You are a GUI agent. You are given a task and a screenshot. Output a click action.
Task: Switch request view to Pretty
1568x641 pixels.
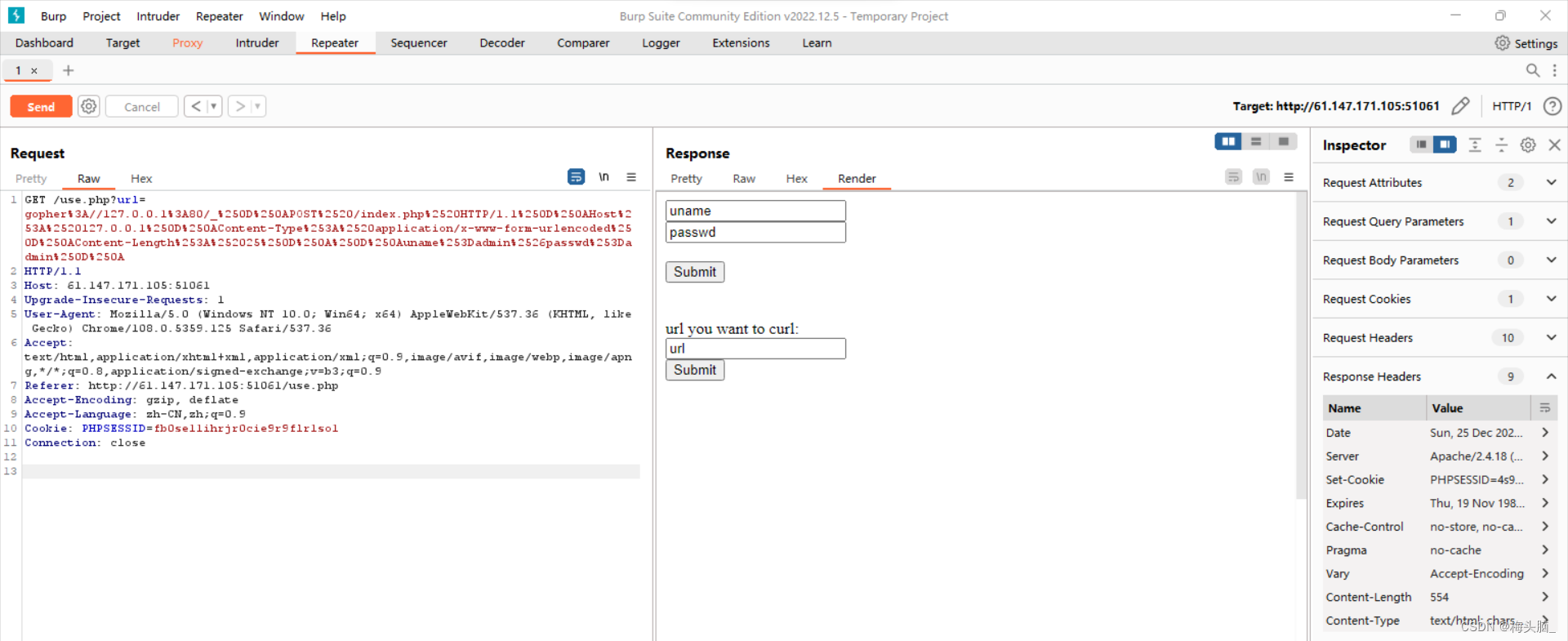31,179
